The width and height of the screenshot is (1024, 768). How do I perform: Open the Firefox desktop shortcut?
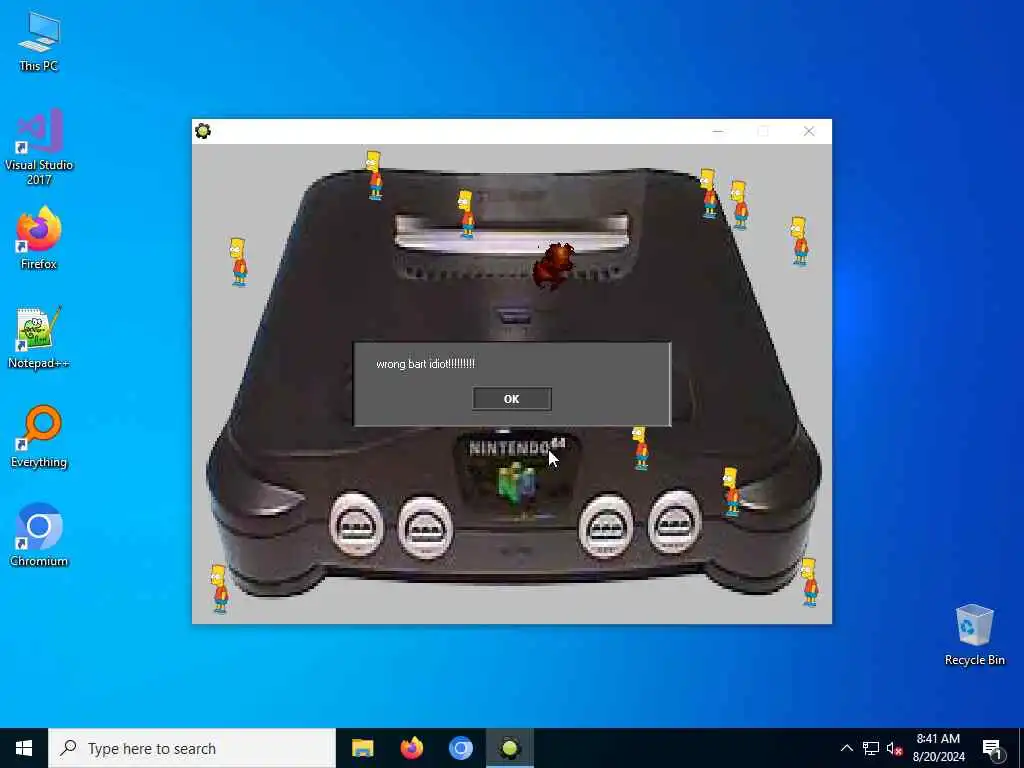pos(39,238)
